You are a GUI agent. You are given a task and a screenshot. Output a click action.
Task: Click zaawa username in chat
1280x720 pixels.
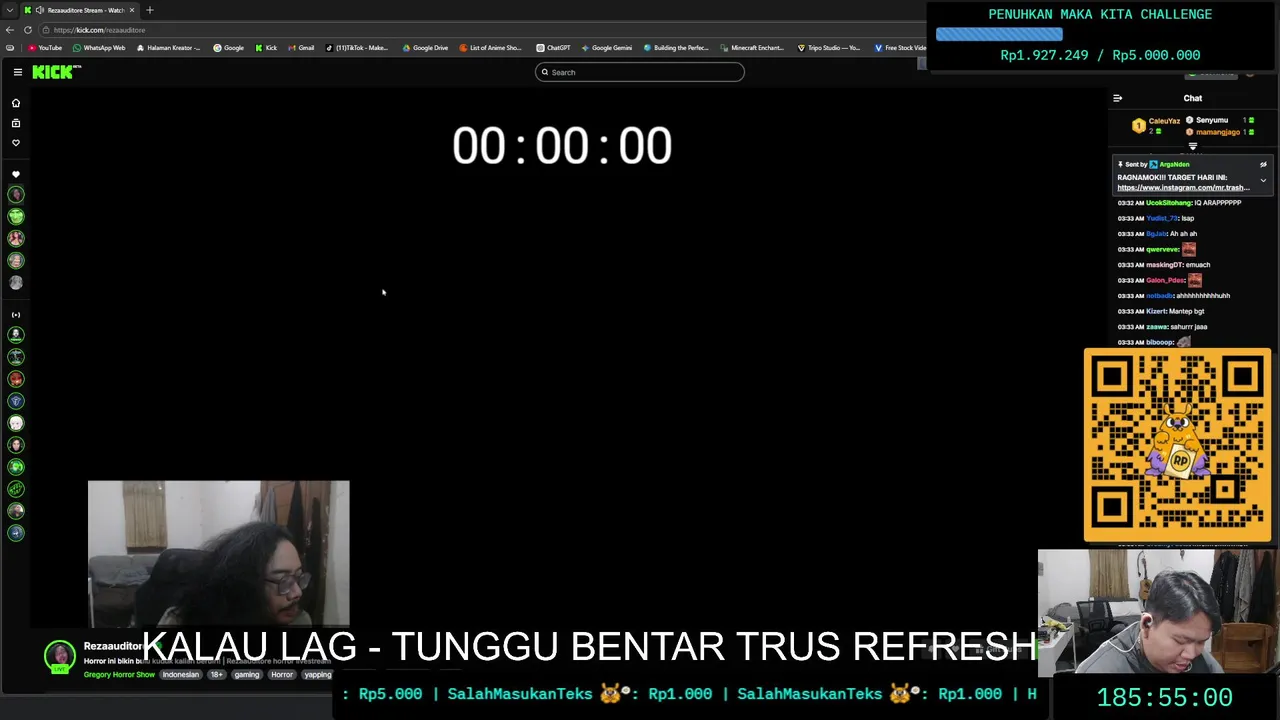pos(1157,327)
